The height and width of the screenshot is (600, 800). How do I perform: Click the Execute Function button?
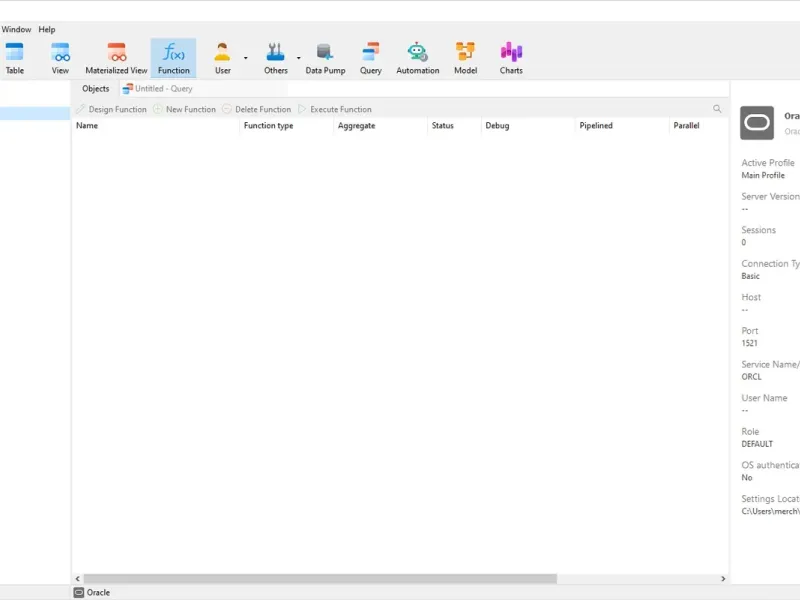(335, 109)
